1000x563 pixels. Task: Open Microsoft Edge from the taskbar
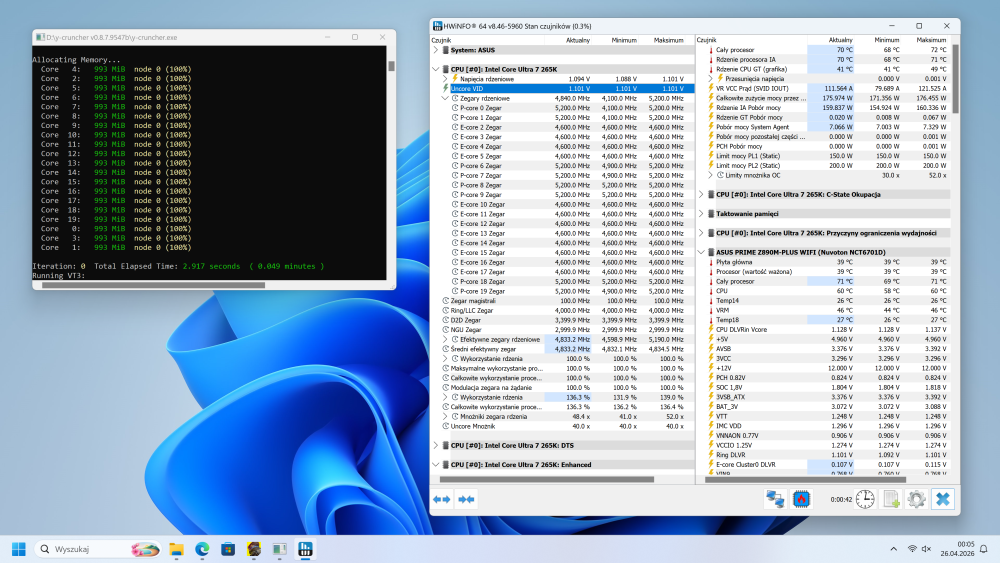tap(202, 549)
